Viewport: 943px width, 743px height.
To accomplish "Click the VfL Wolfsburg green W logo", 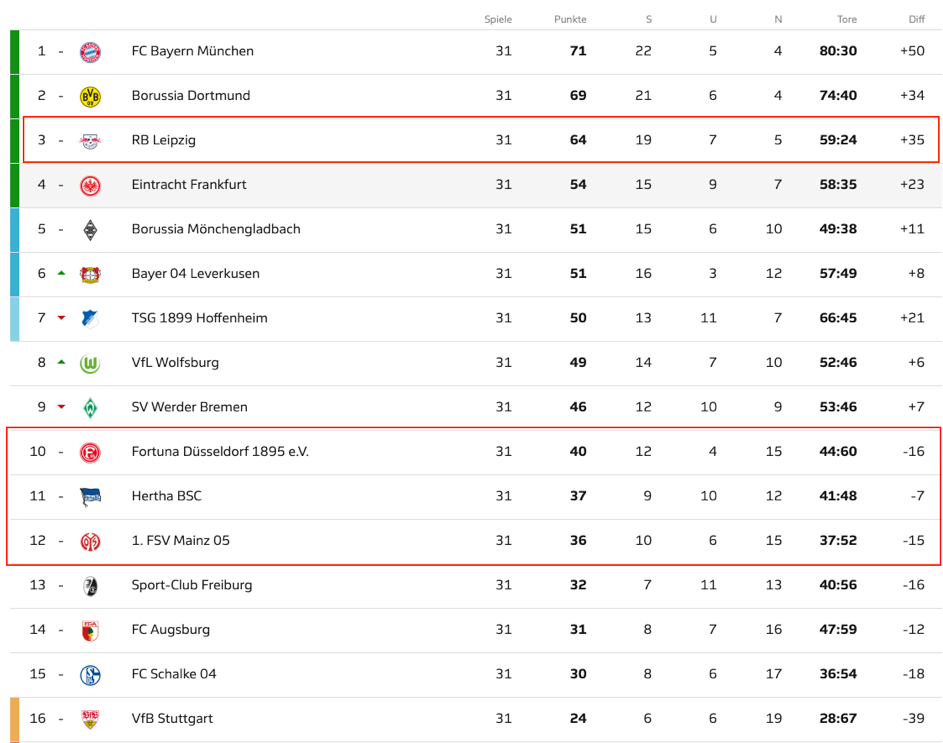I will pyautogui.click(x=90, y=363).
